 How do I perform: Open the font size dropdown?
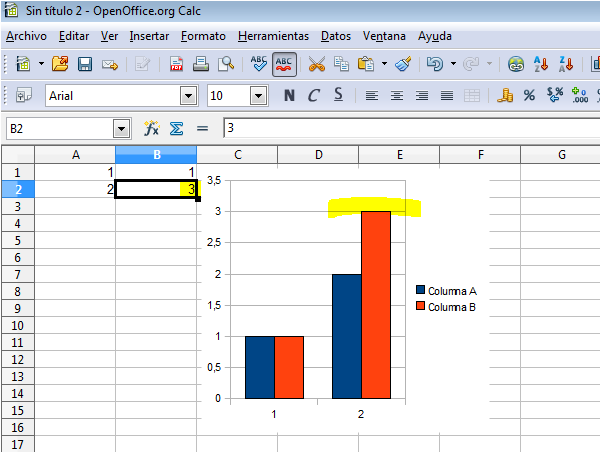(259, 96)
